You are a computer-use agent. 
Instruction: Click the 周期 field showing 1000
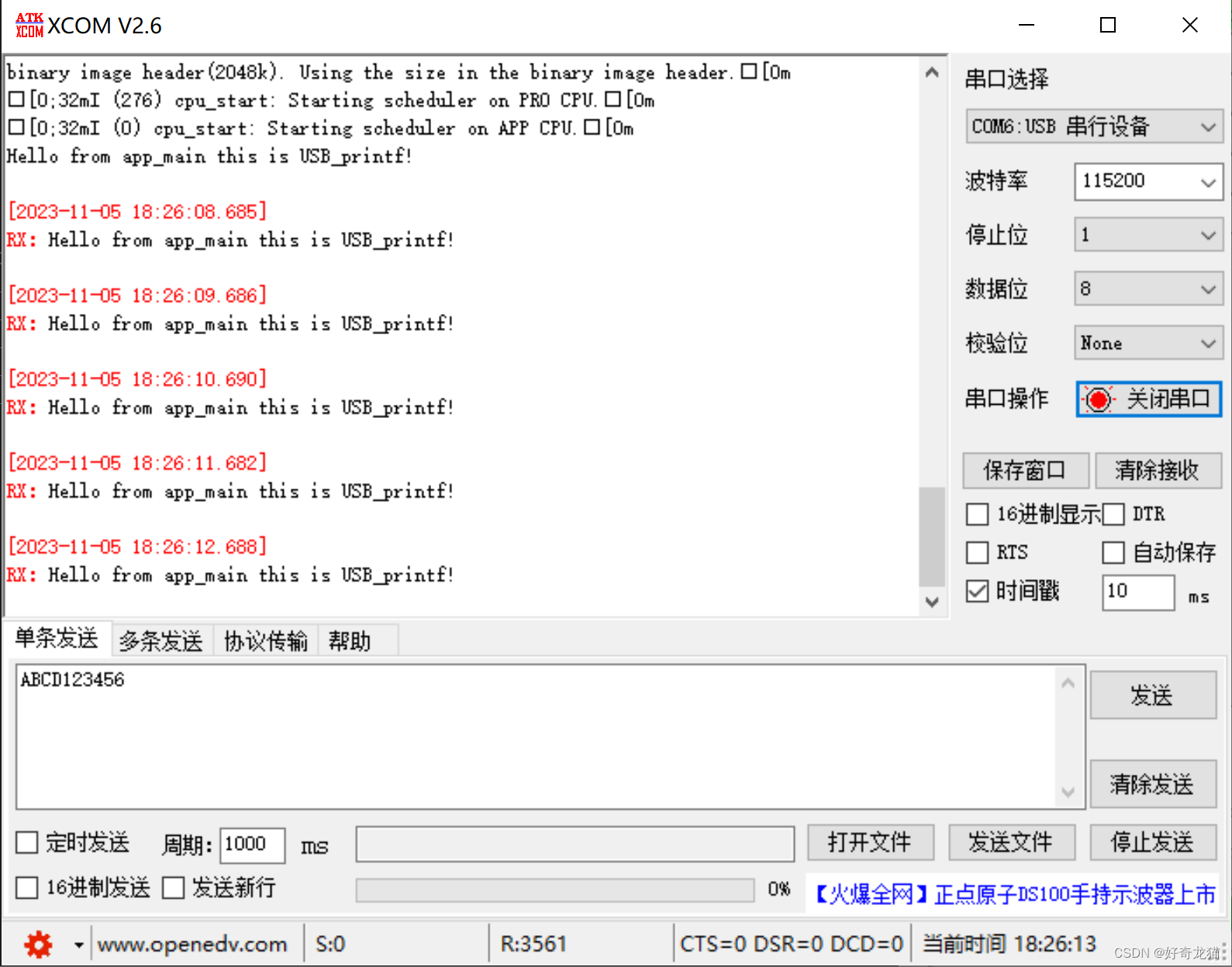[x=252, y=844]
